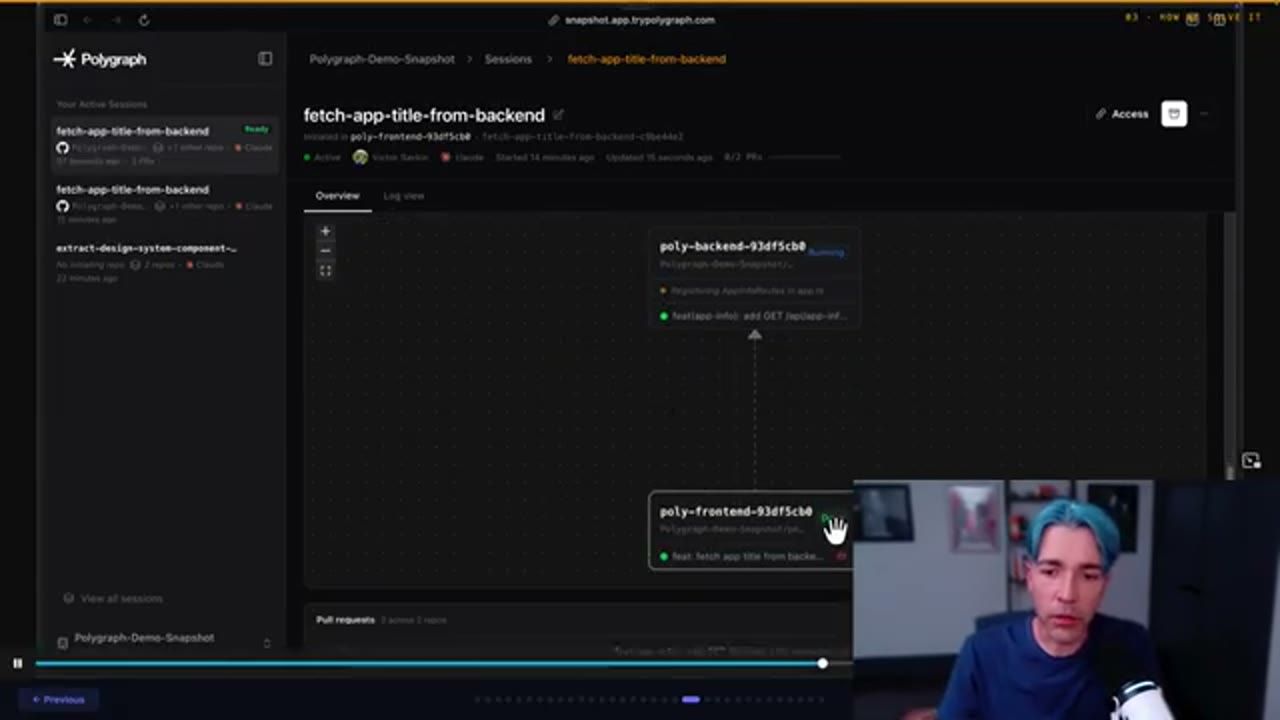Click the browser address bar URL

640,20
